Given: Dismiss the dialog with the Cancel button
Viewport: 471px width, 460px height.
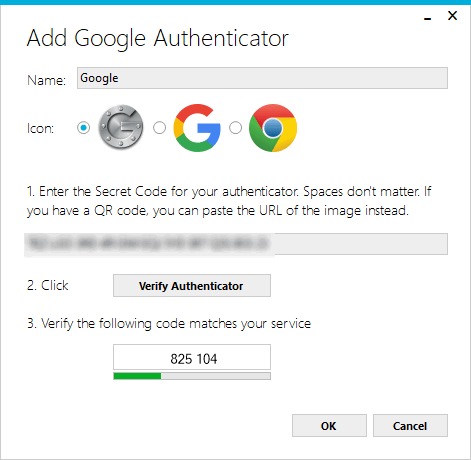Looking at the screenshot, I should tap(410, 426).
